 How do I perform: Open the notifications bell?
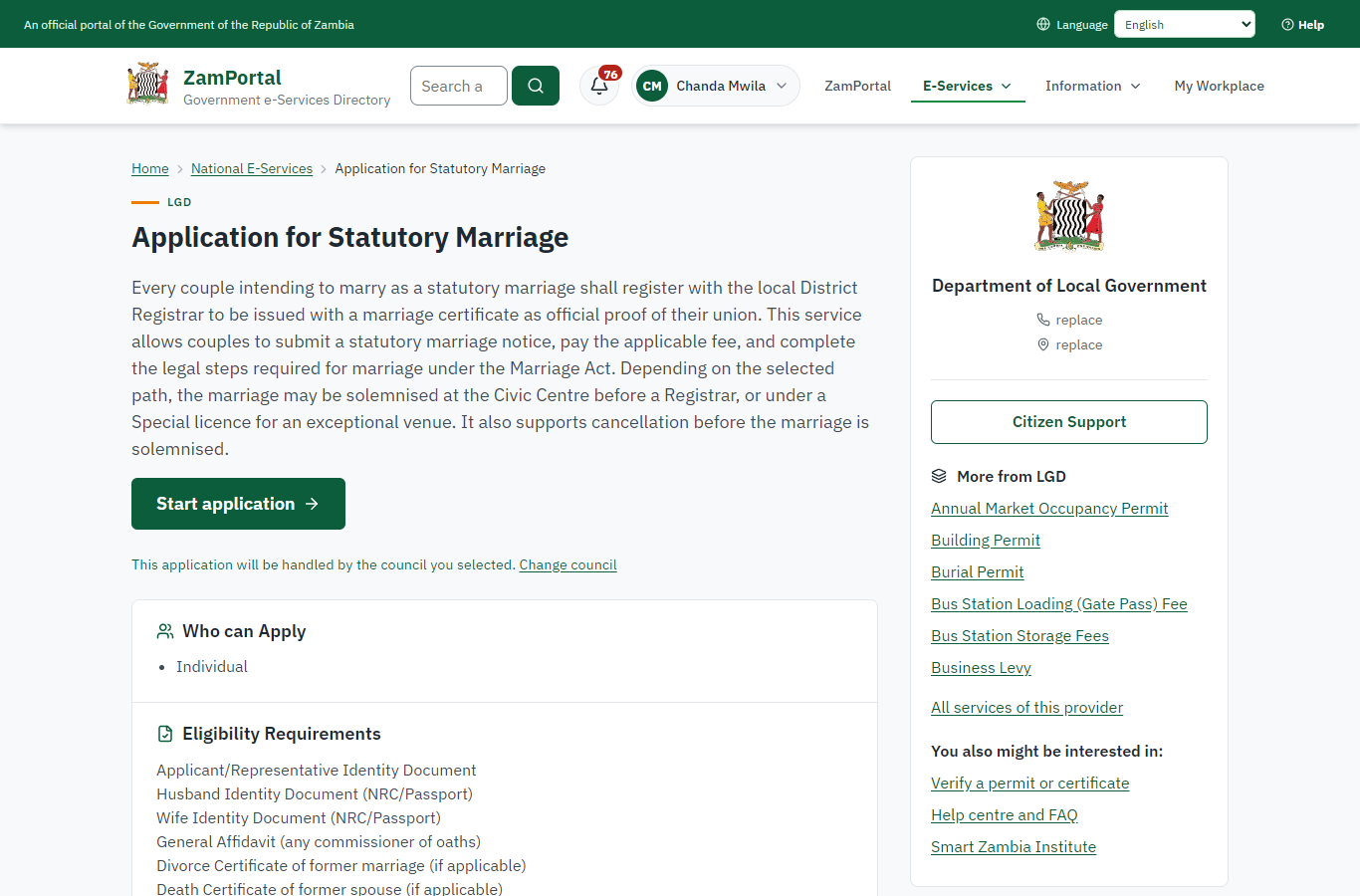click(599, 86)
